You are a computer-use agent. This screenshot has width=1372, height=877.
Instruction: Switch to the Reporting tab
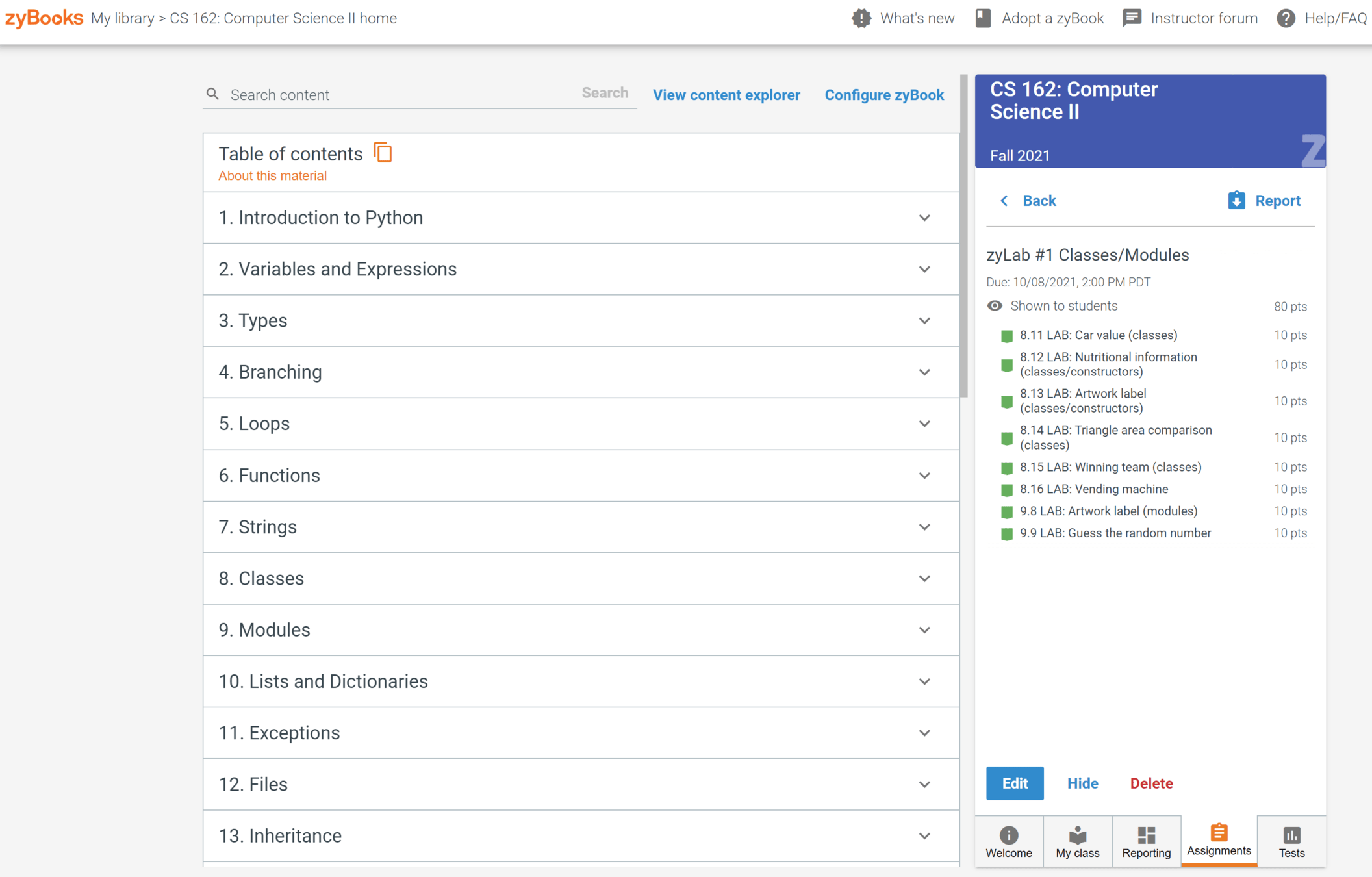(1146, 841)
